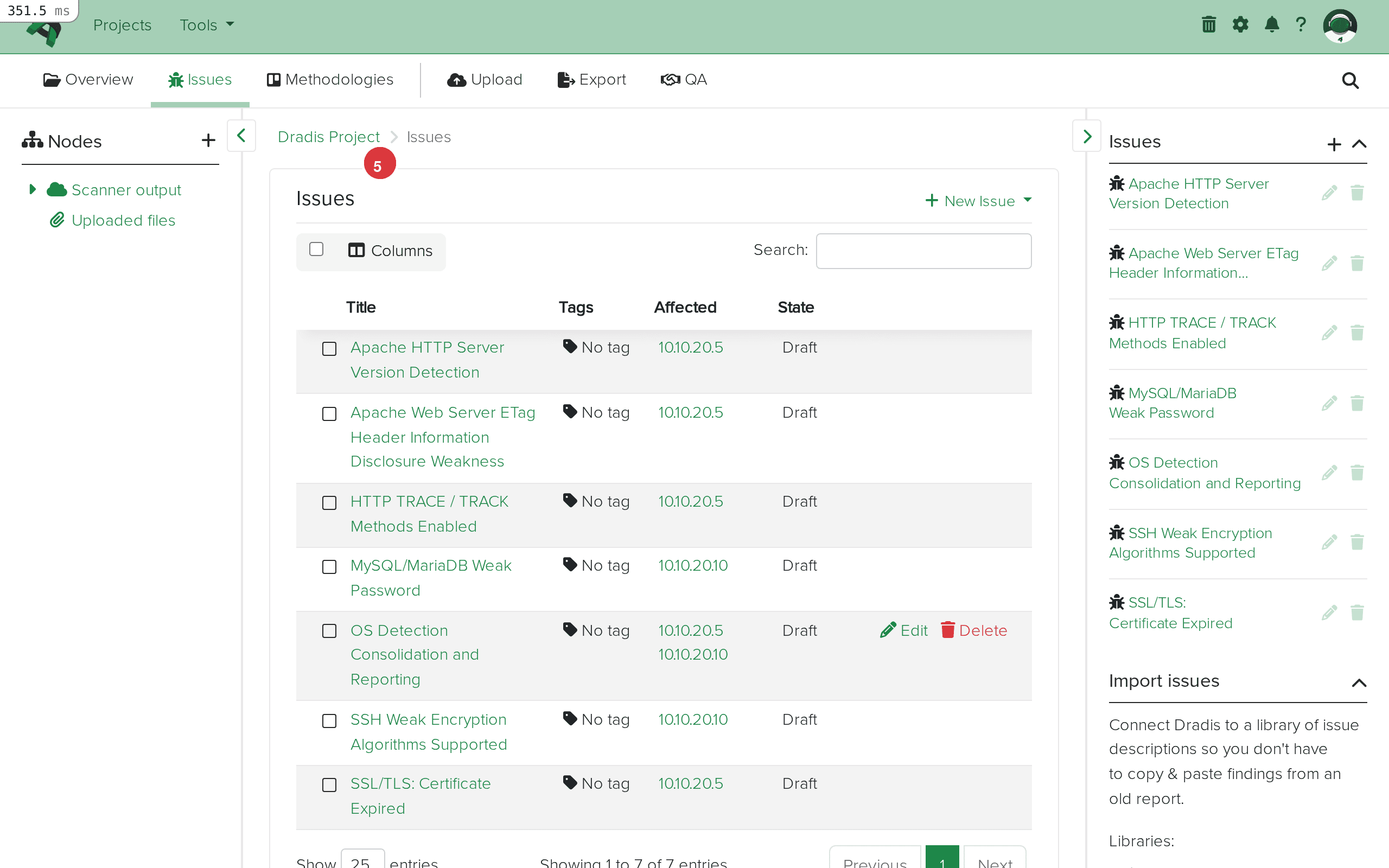This screenshot has width=1389, height=868.
Task: Add a new node with the plus icon
Action: point(208,140)
